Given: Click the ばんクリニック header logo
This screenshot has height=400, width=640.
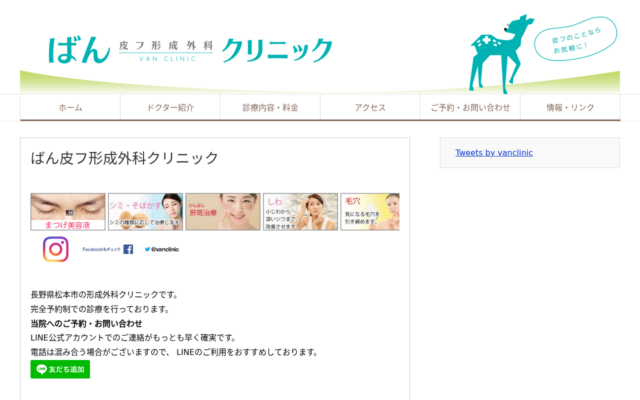Looking at the screenshot, I should [x=190, y=49].
